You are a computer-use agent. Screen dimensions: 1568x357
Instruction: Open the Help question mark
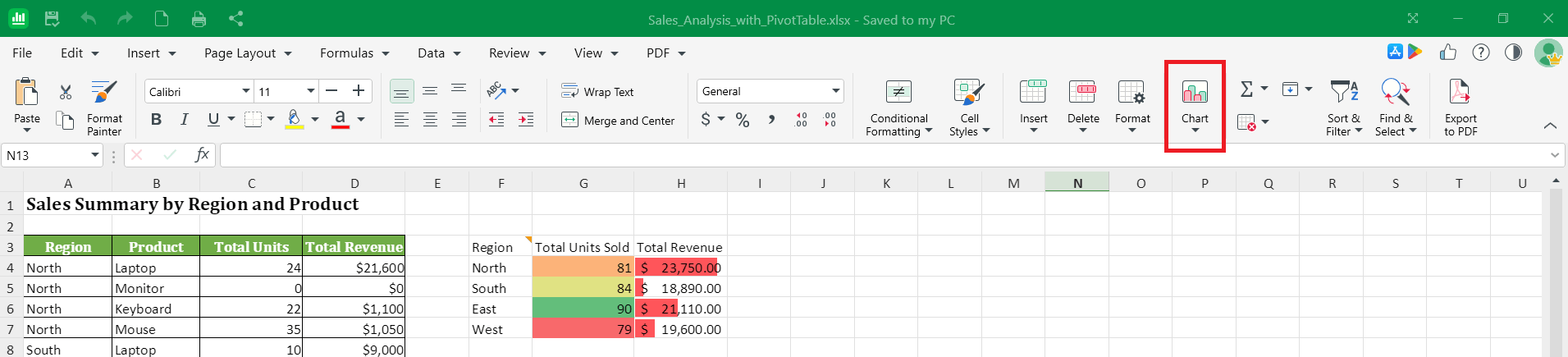pyautogui.click(x=1481, y=53)
